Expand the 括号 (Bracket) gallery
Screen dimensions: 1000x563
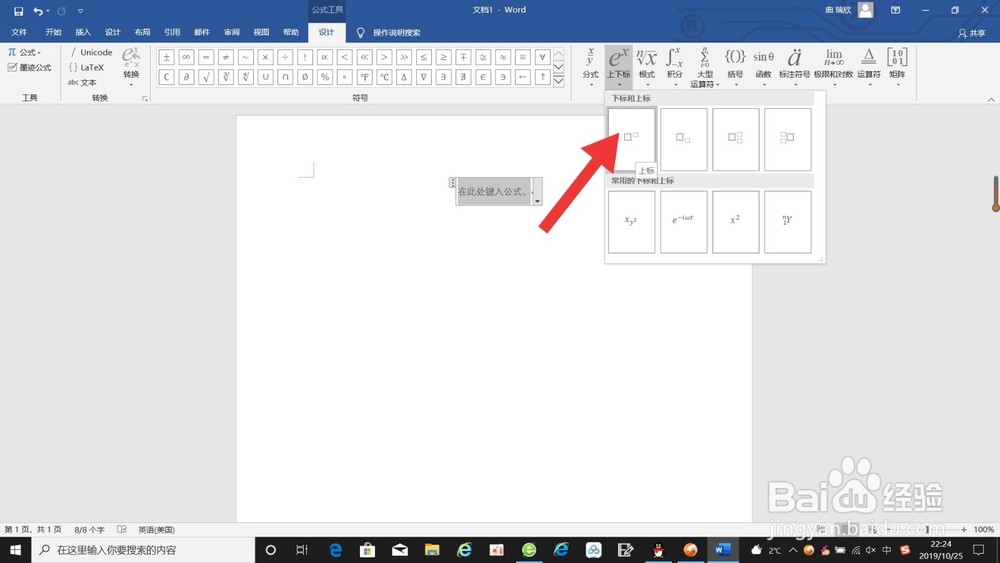[735, 67]
